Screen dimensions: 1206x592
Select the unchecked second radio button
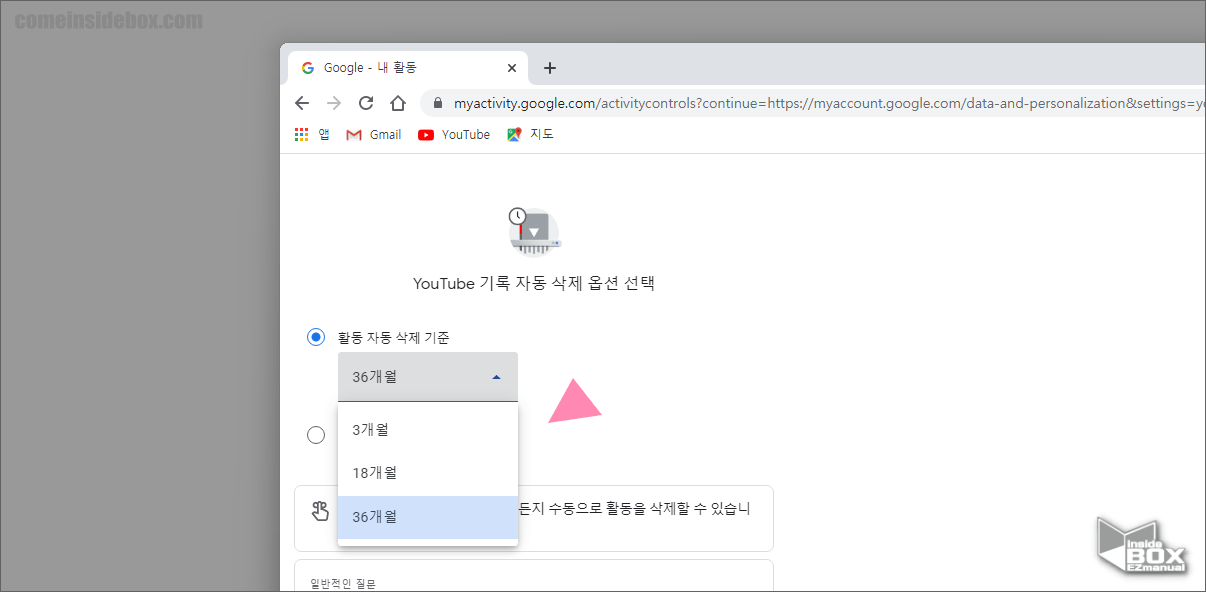point(316,435)
